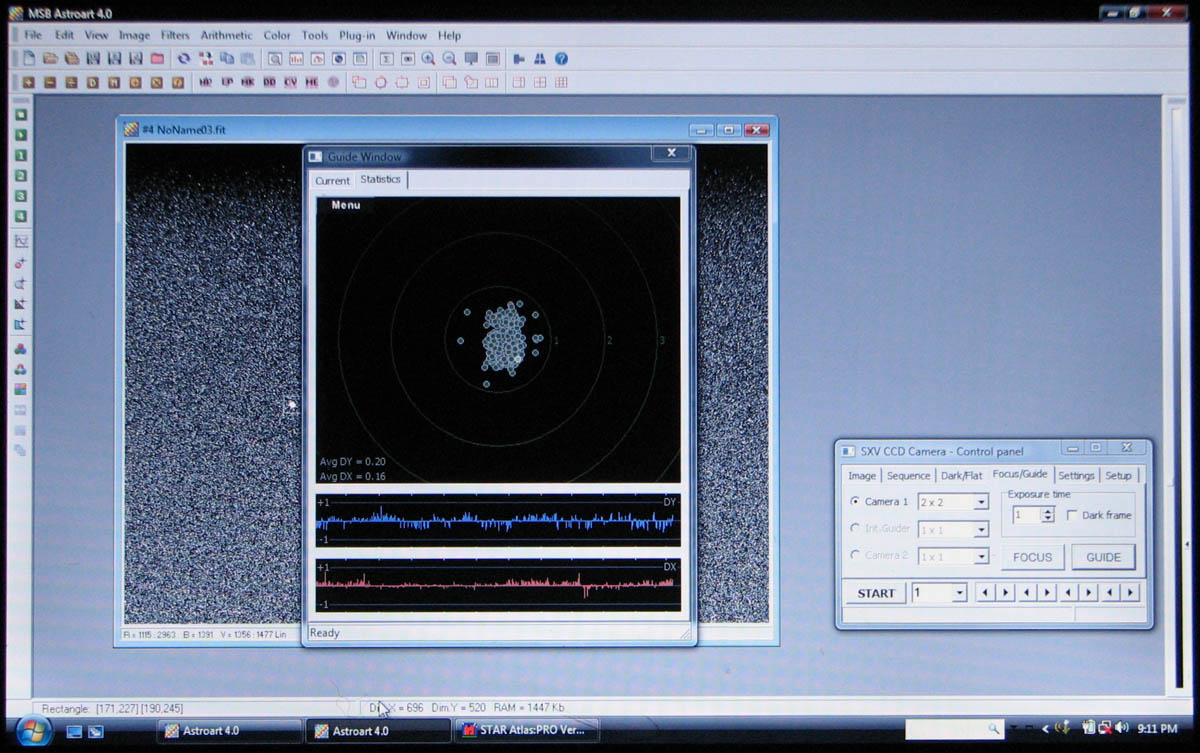
Task: Click the Ready status text in Guide Window
Action: pos(324,633)
